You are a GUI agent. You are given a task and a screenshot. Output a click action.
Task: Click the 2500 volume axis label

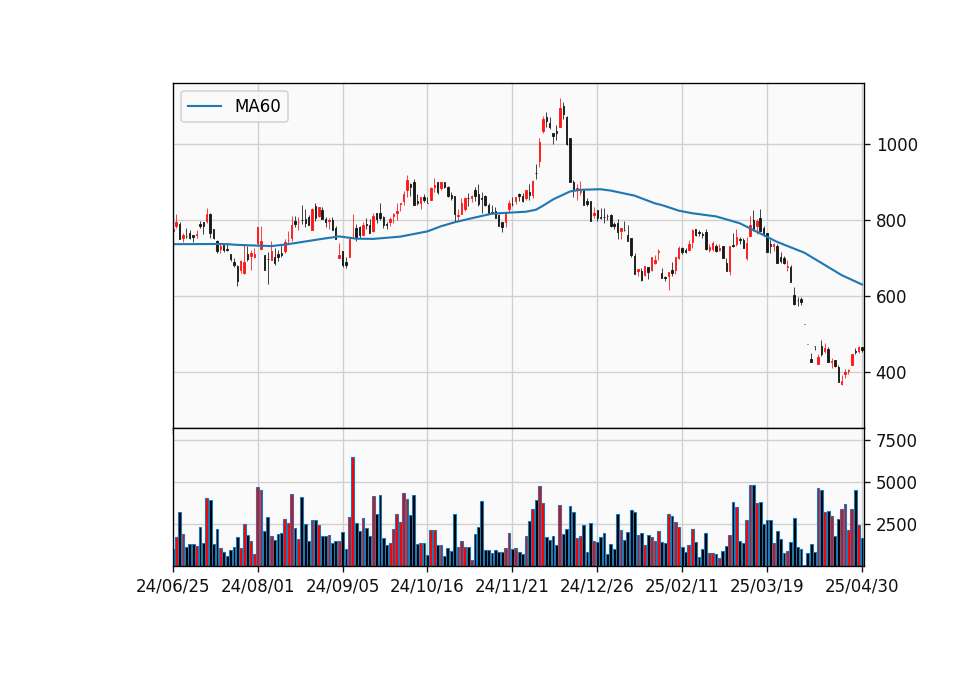[x=897, y=525]
